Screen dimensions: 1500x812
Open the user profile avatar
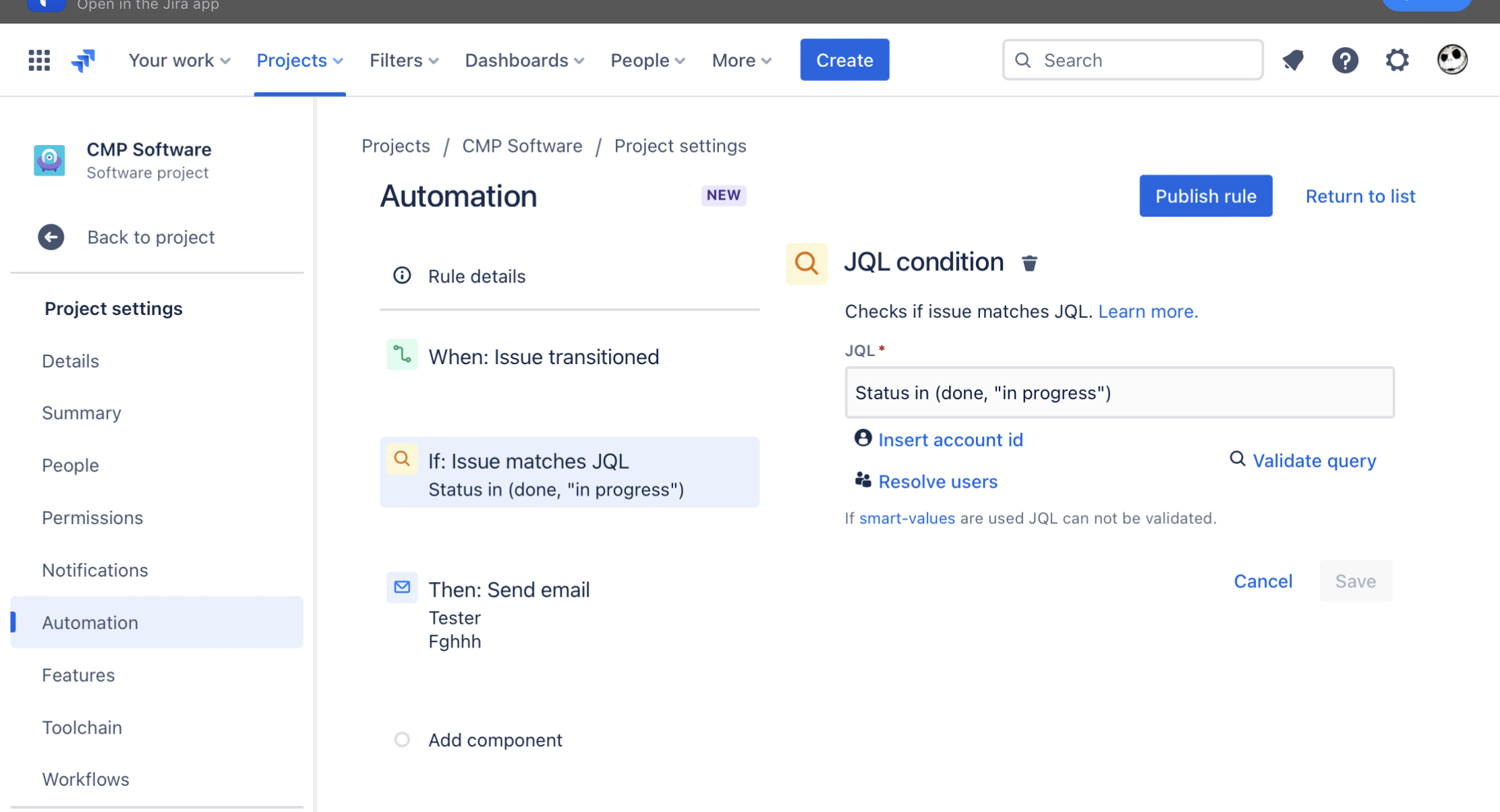click(x=1451, y=60)
